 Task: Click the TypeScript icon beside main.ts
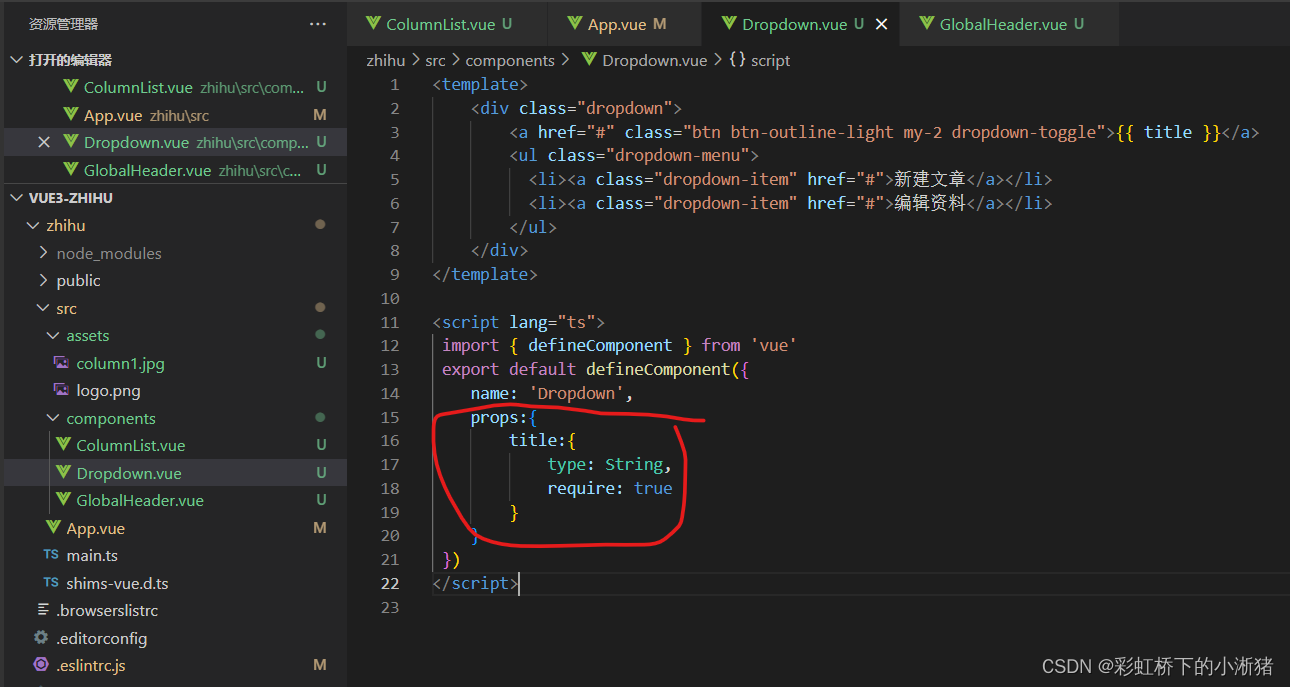(x=49, y=555)
